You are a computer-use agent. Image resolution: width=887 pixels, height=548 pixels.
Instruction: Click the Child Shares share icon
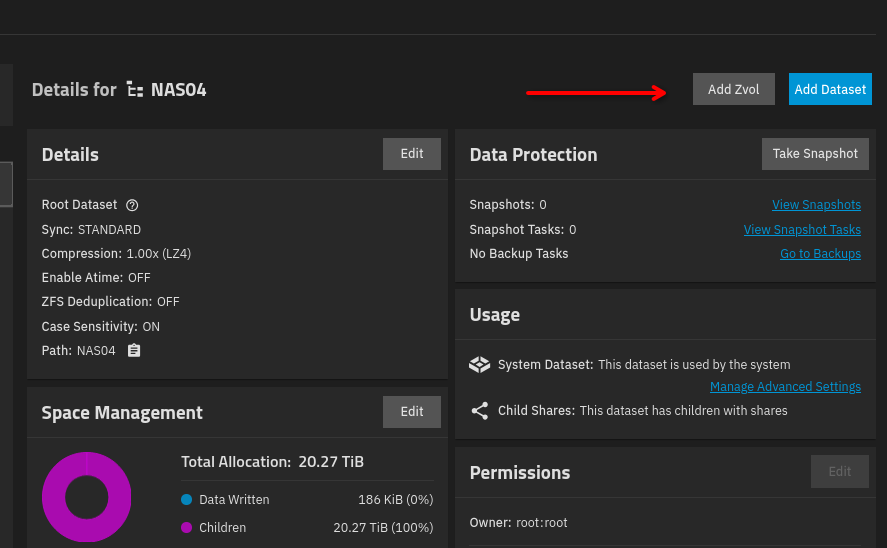tap(480, 411)
